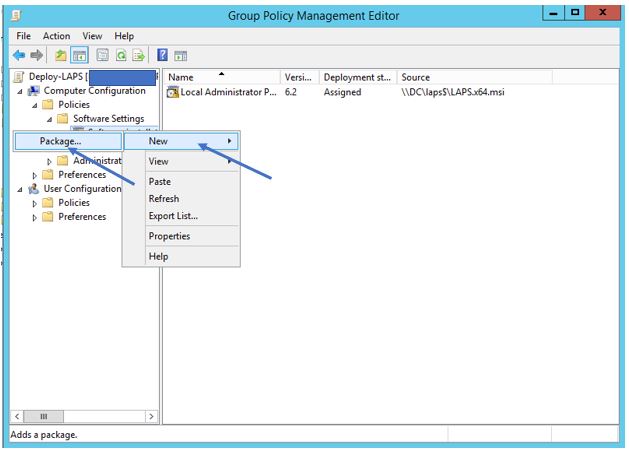The image size is (629, 452).
Task: Choose Export List... in context menu
Action: (x=182, y=216)
